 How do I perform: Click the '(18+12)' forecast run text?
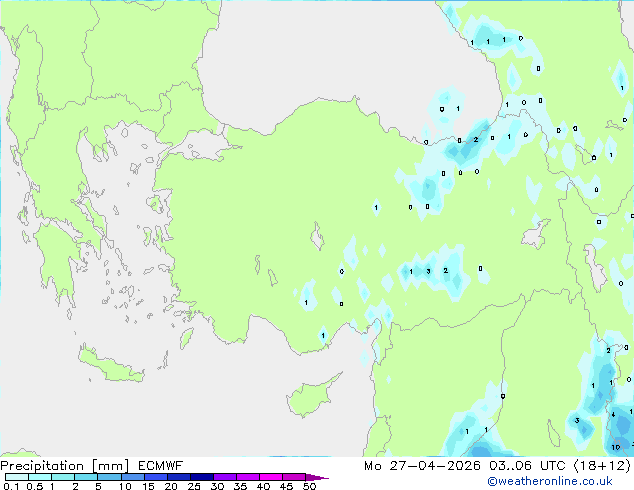[x=602, y=466]
